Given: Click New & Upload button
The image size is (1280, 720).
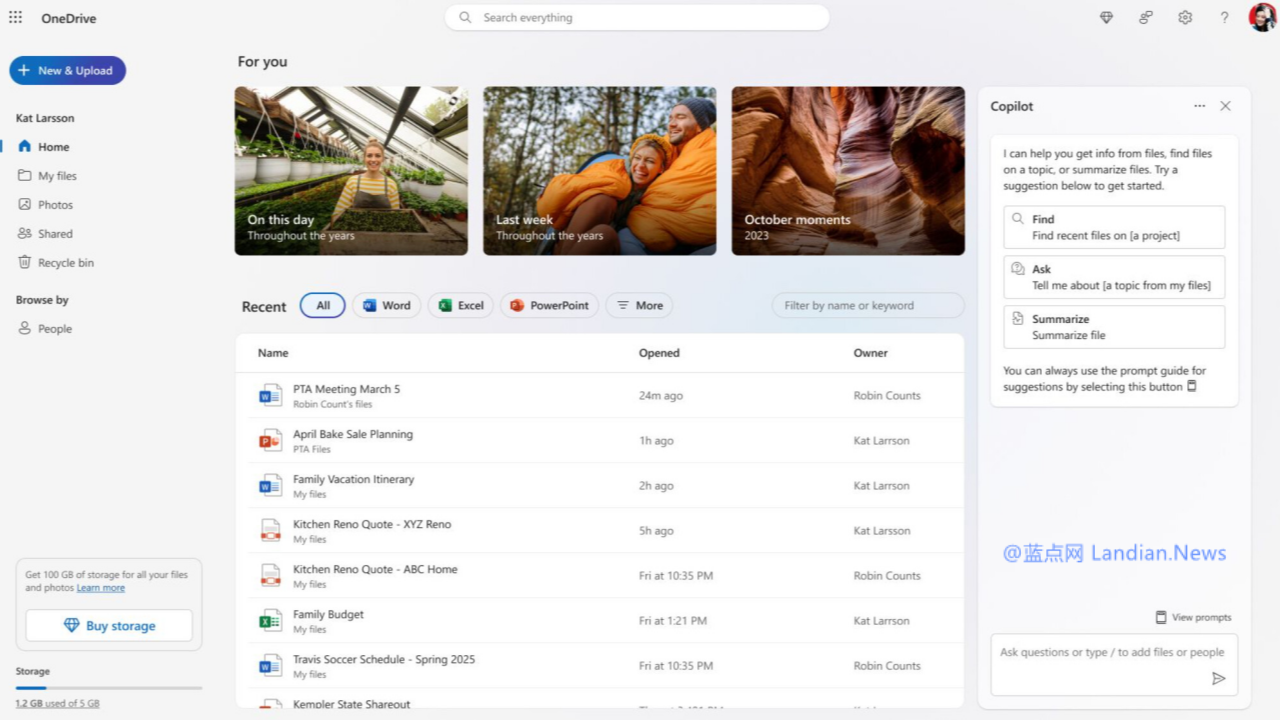Looking at the screenshot, I should [68, 70].
